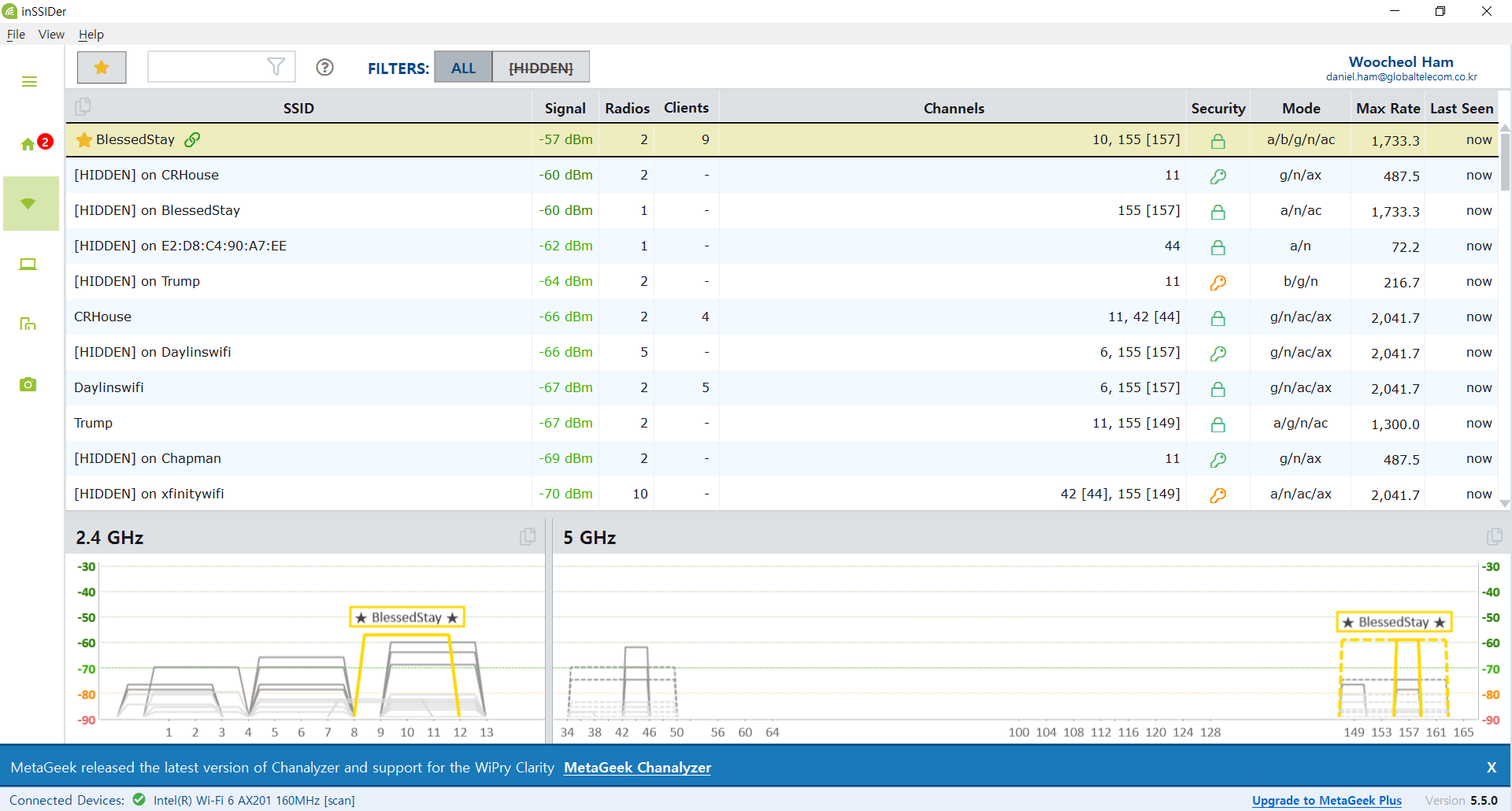Sort by Max Rate column header
This screenshot has height=811, width=1512.
(x=1388, y=108)
